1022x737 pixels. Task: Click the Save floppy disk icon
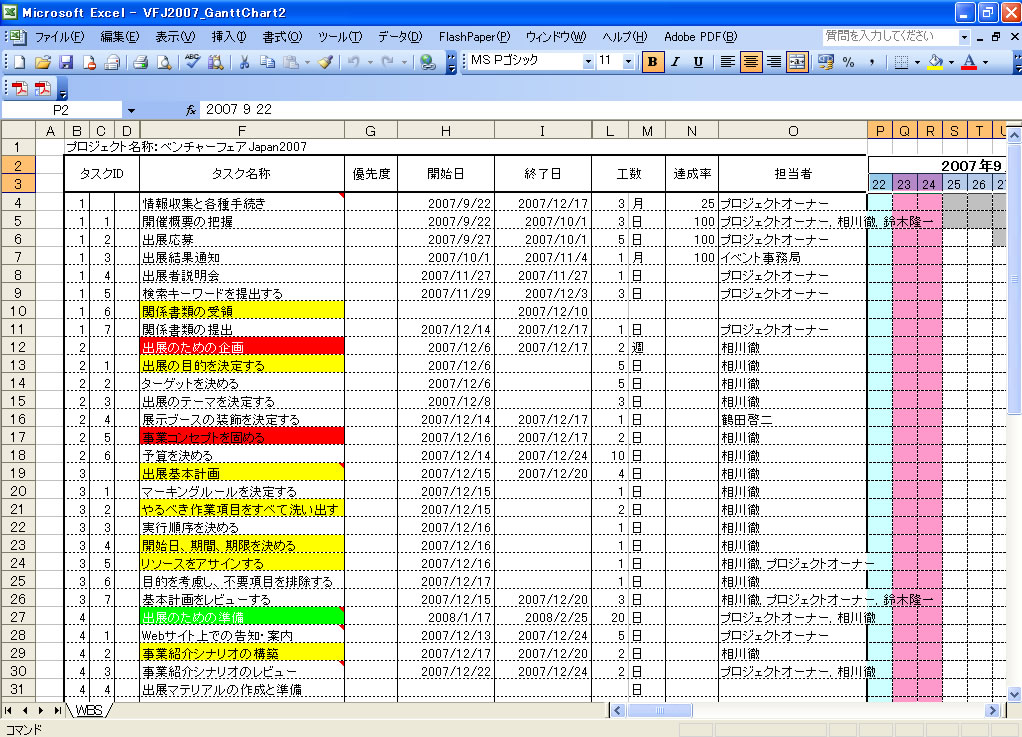click(x=66, y=62)
